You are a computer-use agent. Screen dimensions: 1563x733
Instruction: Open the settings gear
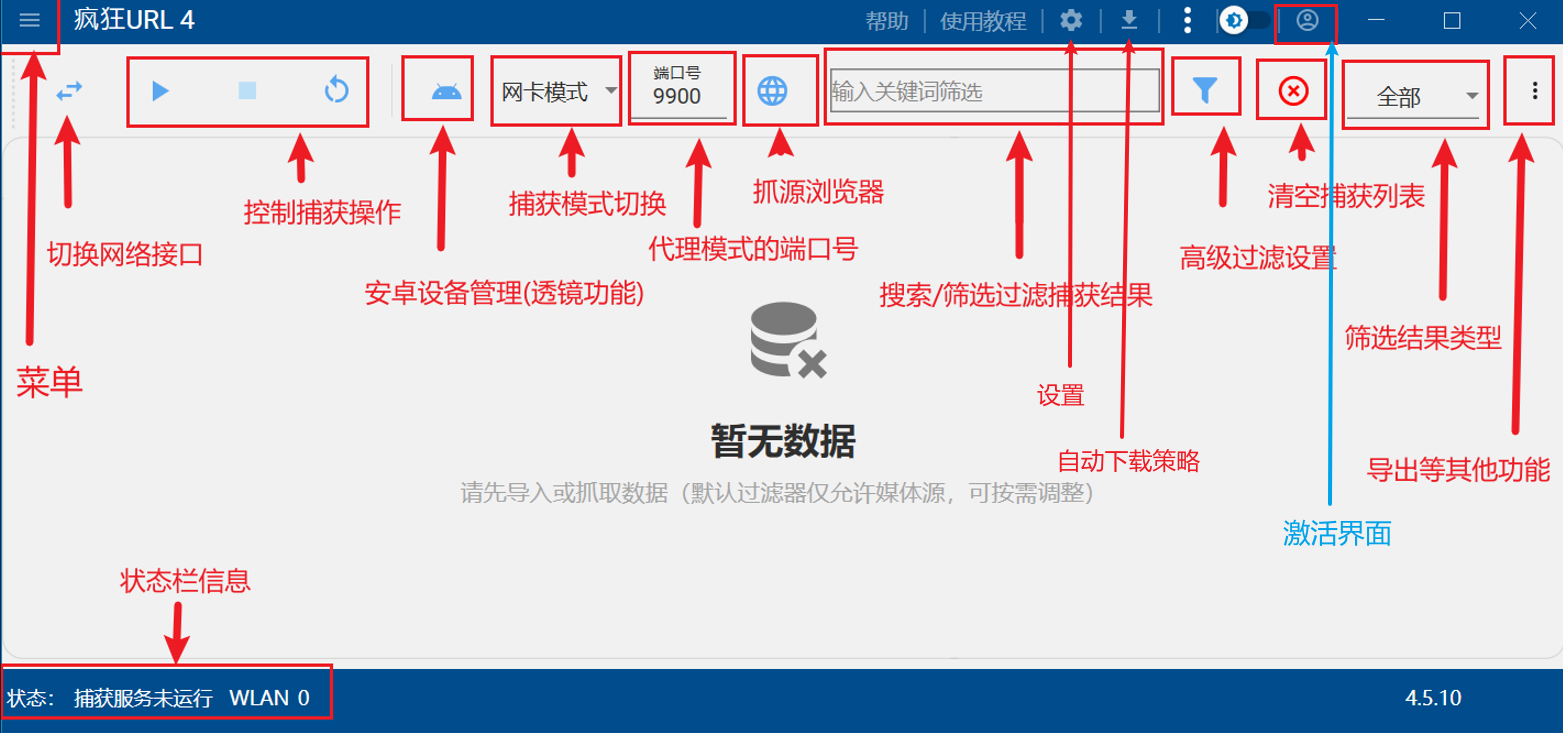tap(1070, 22)
